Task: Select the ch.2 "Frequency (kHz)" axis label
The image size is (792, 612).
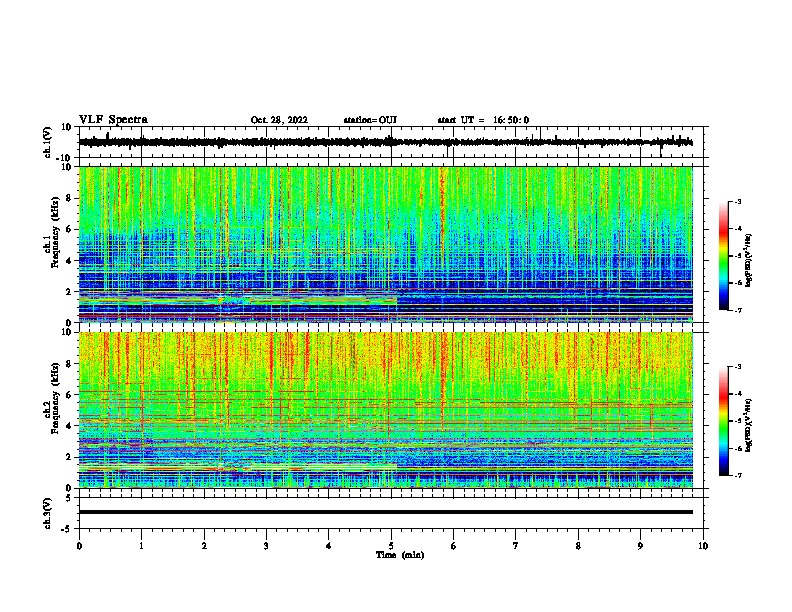Action: click(55, 398)
